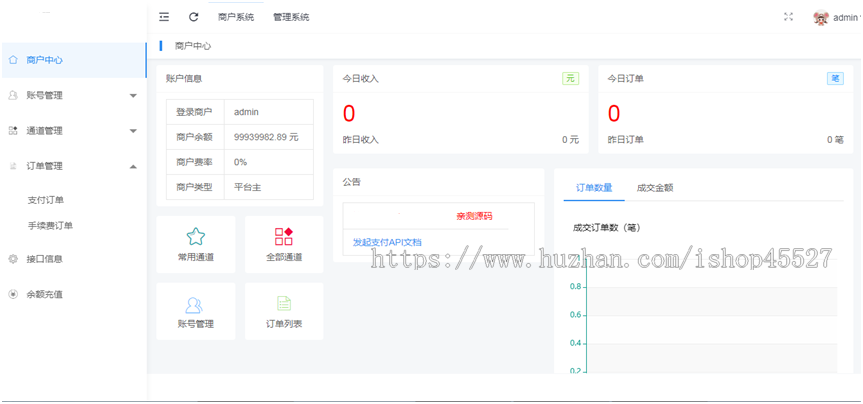Viewport: 863px width, 404px height.
Task: Click the 订单列表 shortcut label
Action: 284,324
